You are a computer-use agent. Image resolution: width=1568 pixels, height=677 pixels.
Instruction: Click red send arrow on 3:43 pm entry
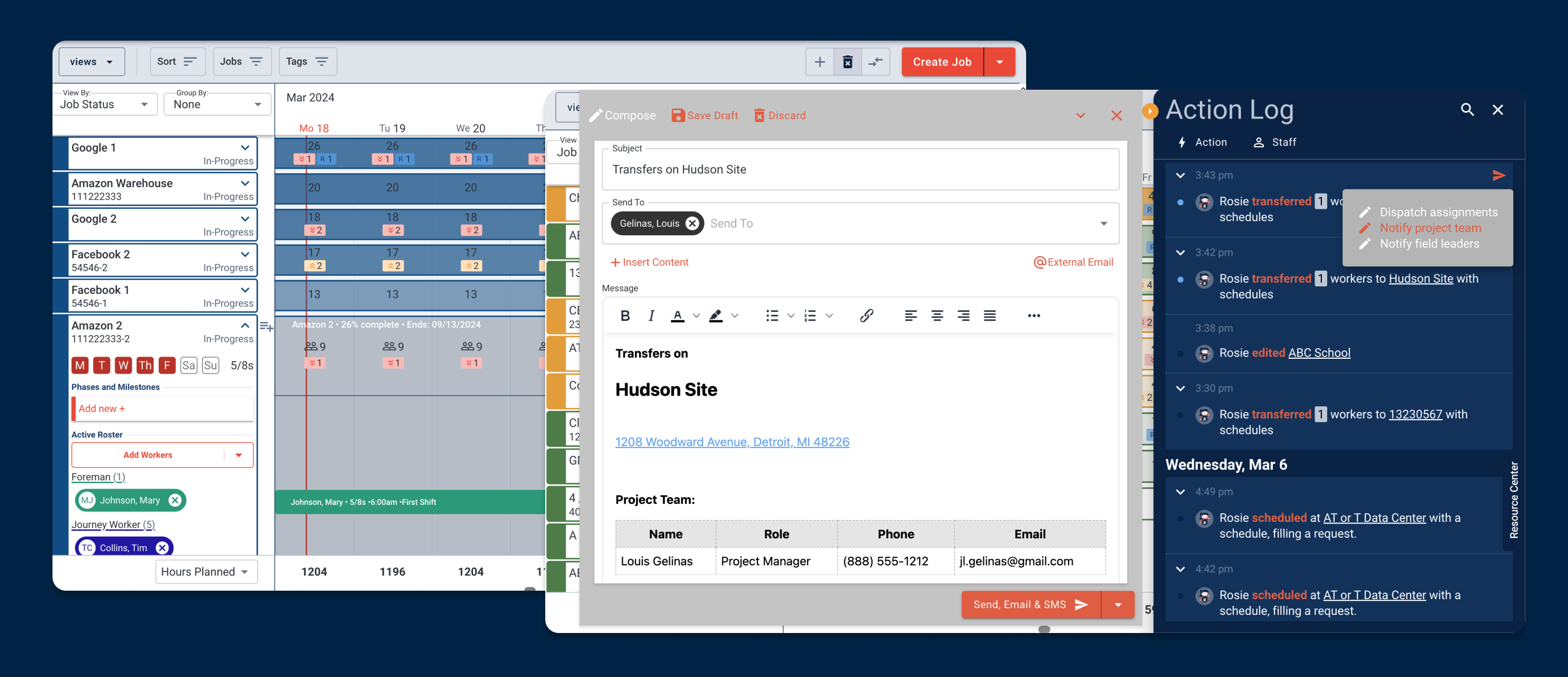(1499, 175)
